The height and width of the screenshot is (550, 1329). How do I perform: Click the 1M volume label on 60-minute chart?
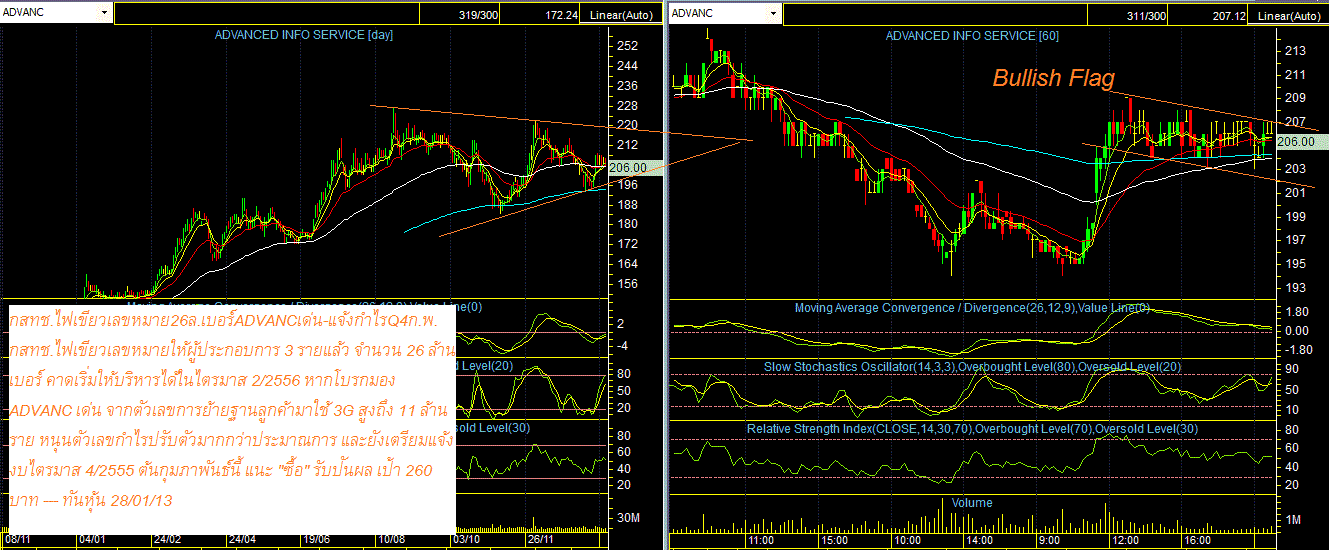[x=1294, y=521]
